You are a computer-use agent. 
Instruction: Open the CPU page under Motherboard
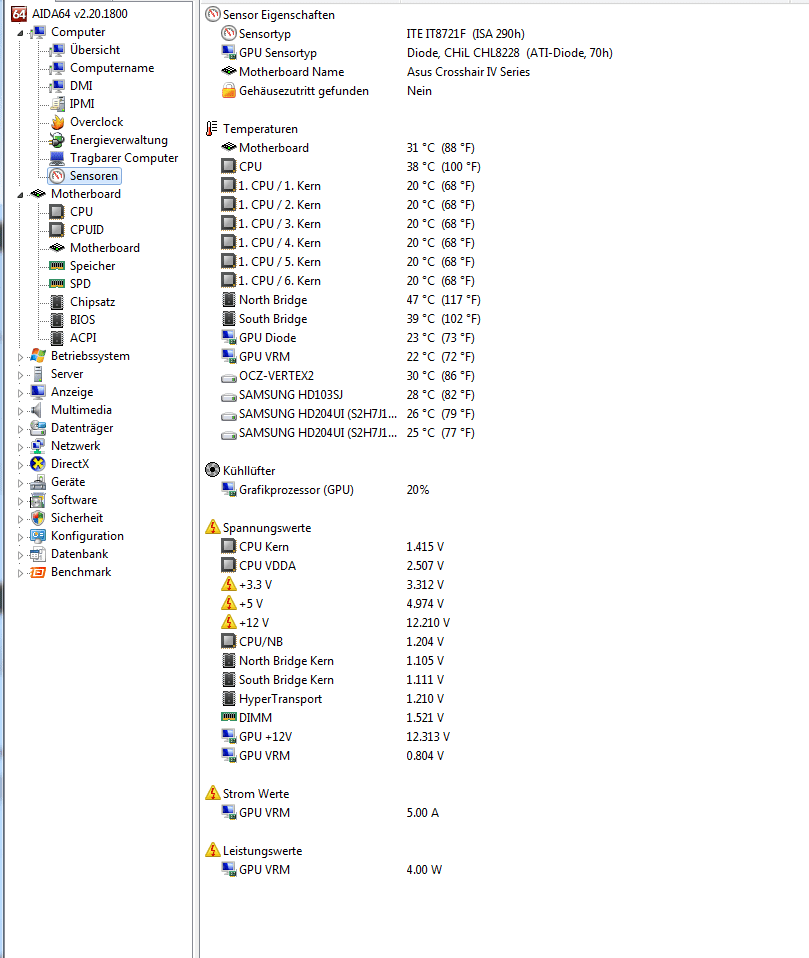point(81,211)
